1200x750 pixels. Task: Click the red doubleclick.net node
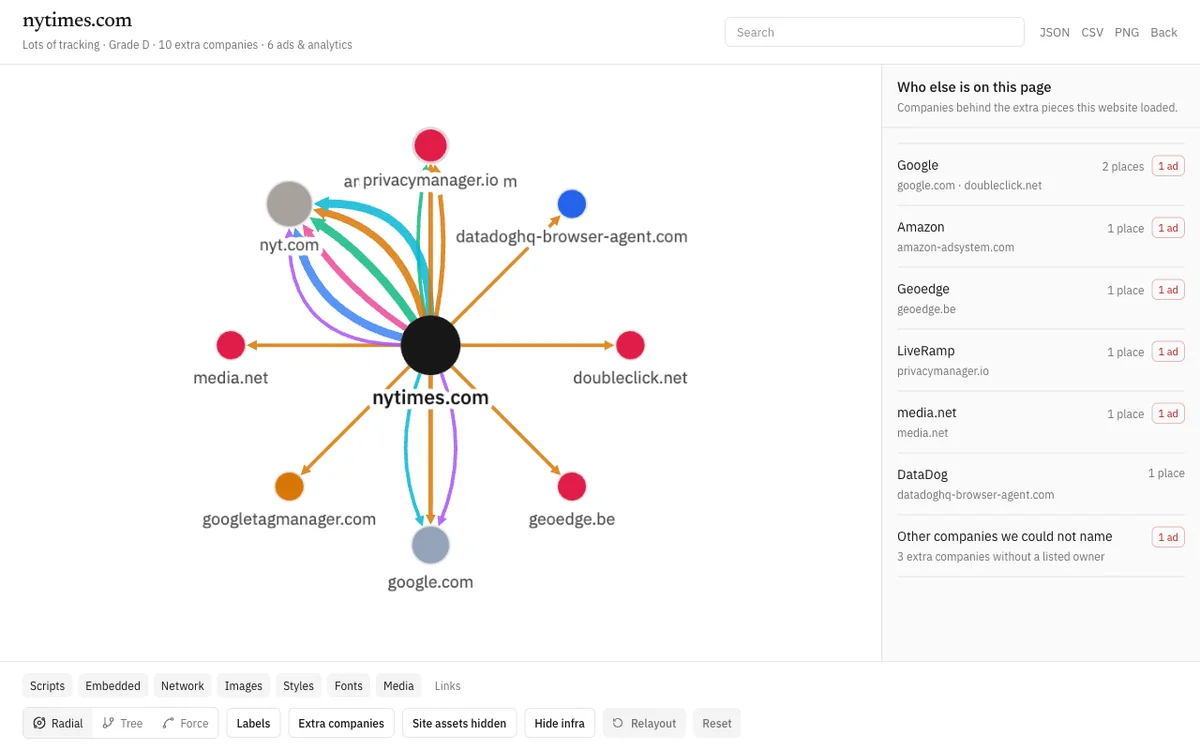click(630, 346)
